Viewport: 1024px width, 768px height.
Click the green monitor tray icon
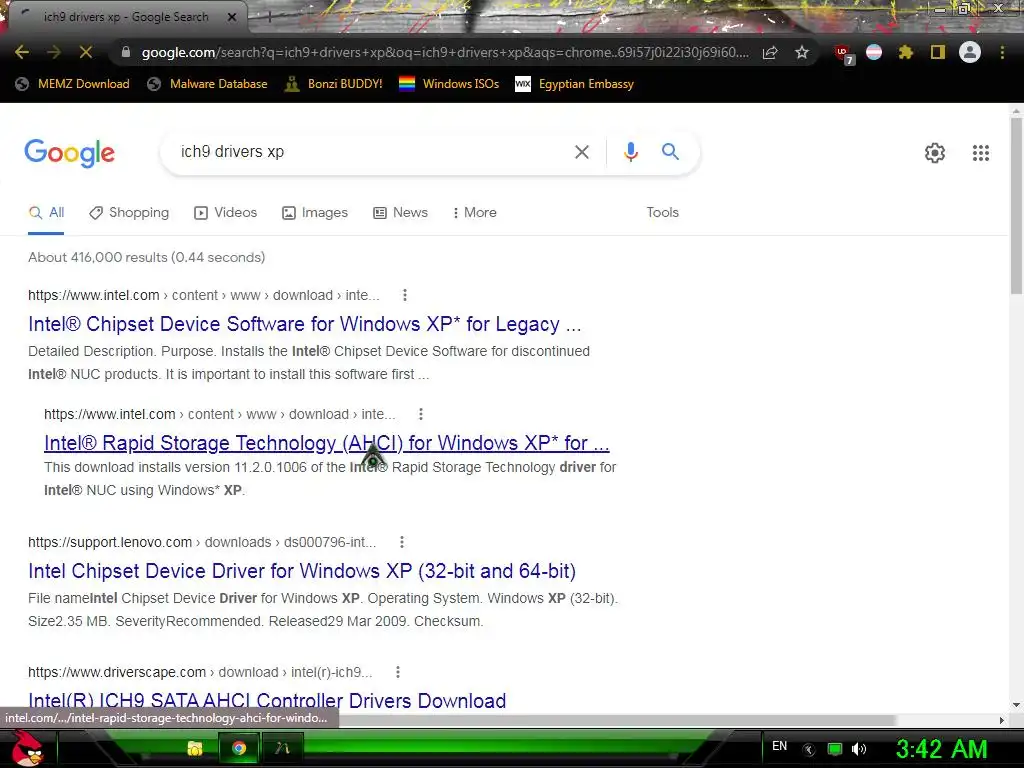tap(835, 749)
